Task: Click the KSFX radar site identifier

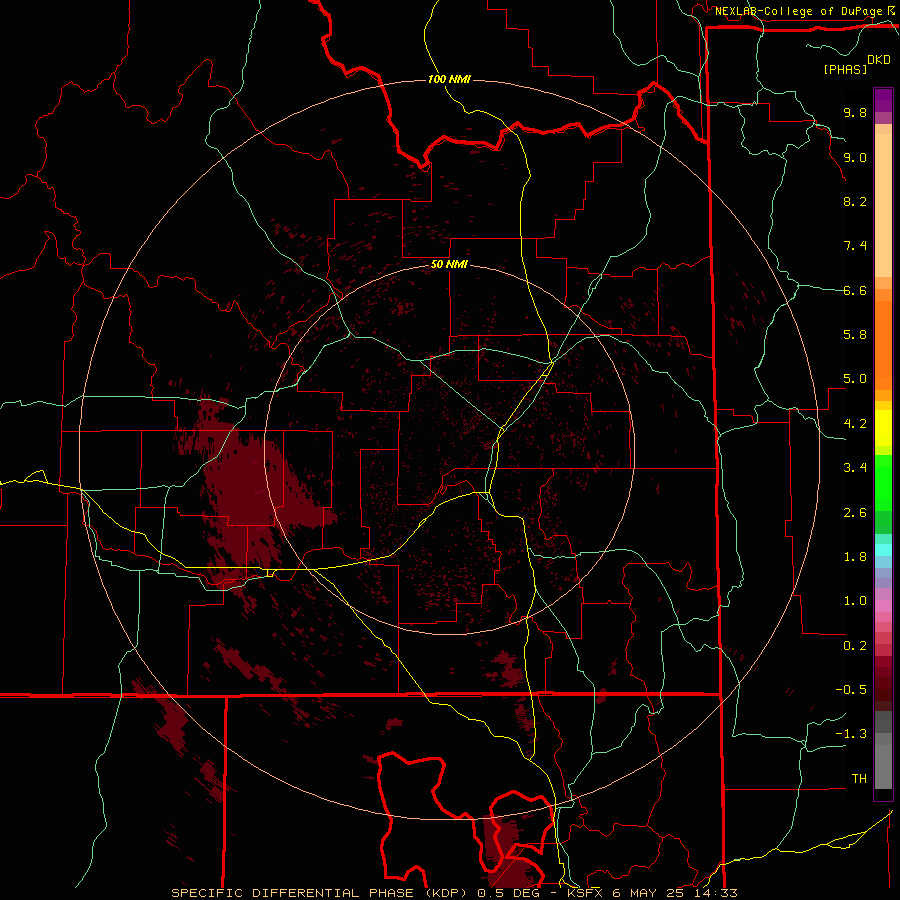Action: (586, 893)
